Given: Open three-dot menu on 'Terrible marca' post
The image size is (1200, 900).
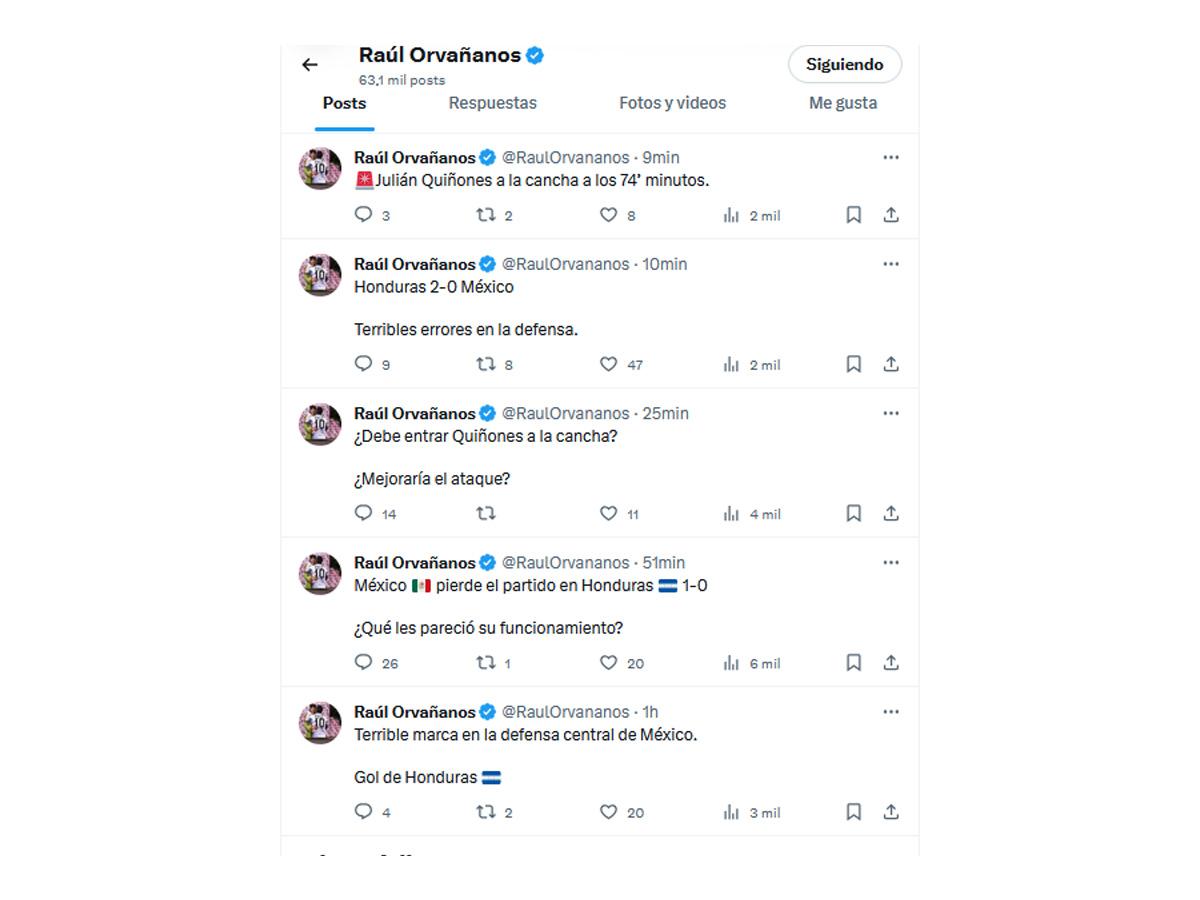Looking at the screenshot, I should (x=891, y=712).
